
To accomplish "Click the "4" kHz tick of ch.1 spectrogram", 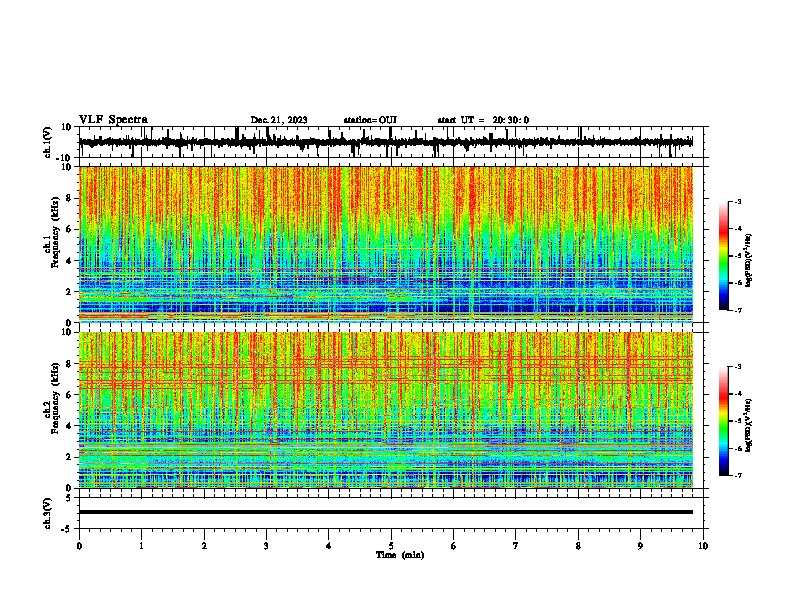I will (x=69, y=261).
